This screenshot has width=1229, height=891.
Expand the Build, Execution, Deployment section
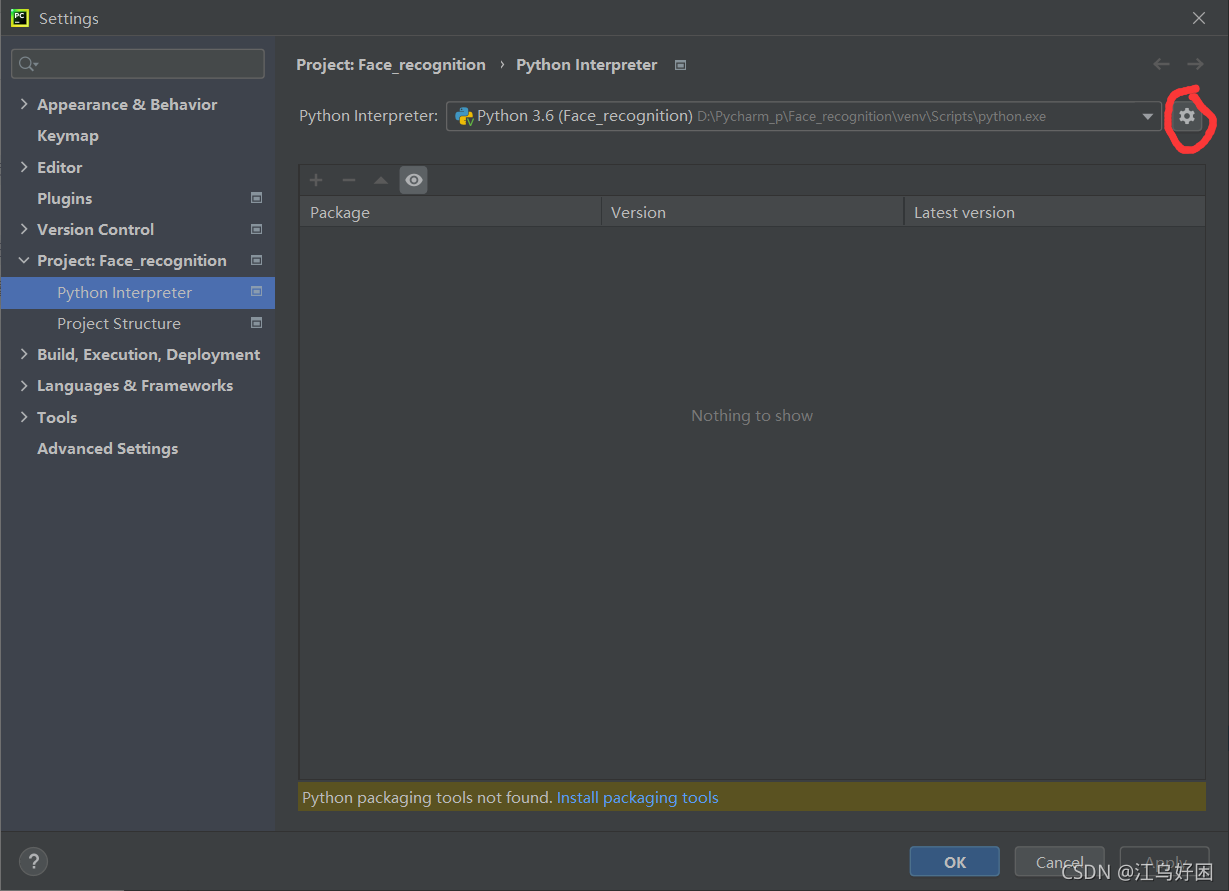[x=23, y=354]
